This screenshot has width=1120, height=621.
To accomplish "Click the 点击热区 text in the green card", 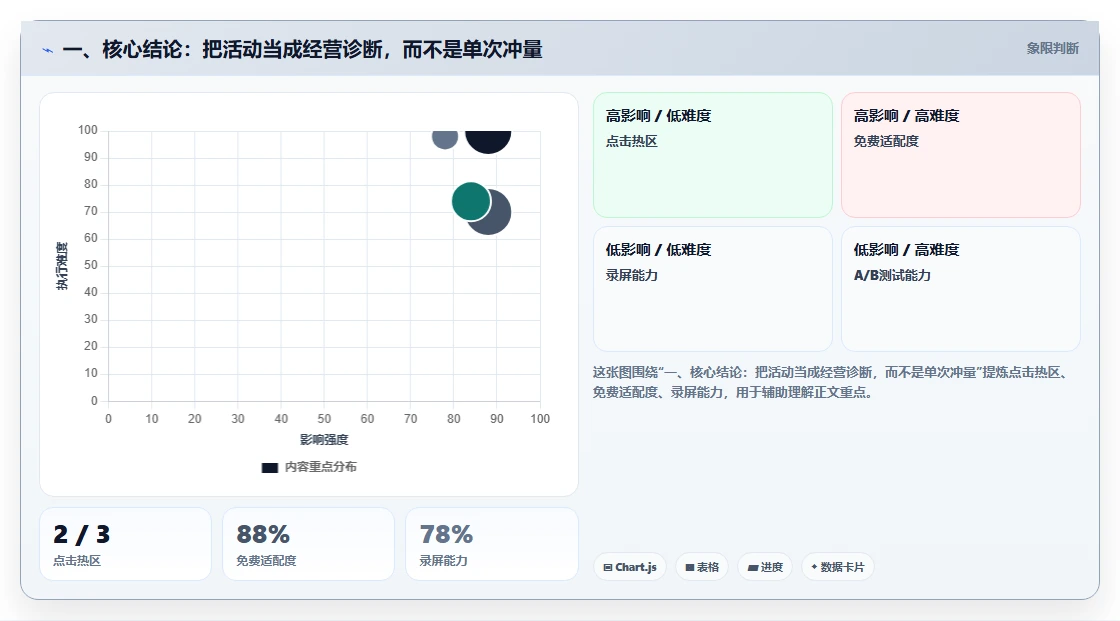I will pos(631,141).
